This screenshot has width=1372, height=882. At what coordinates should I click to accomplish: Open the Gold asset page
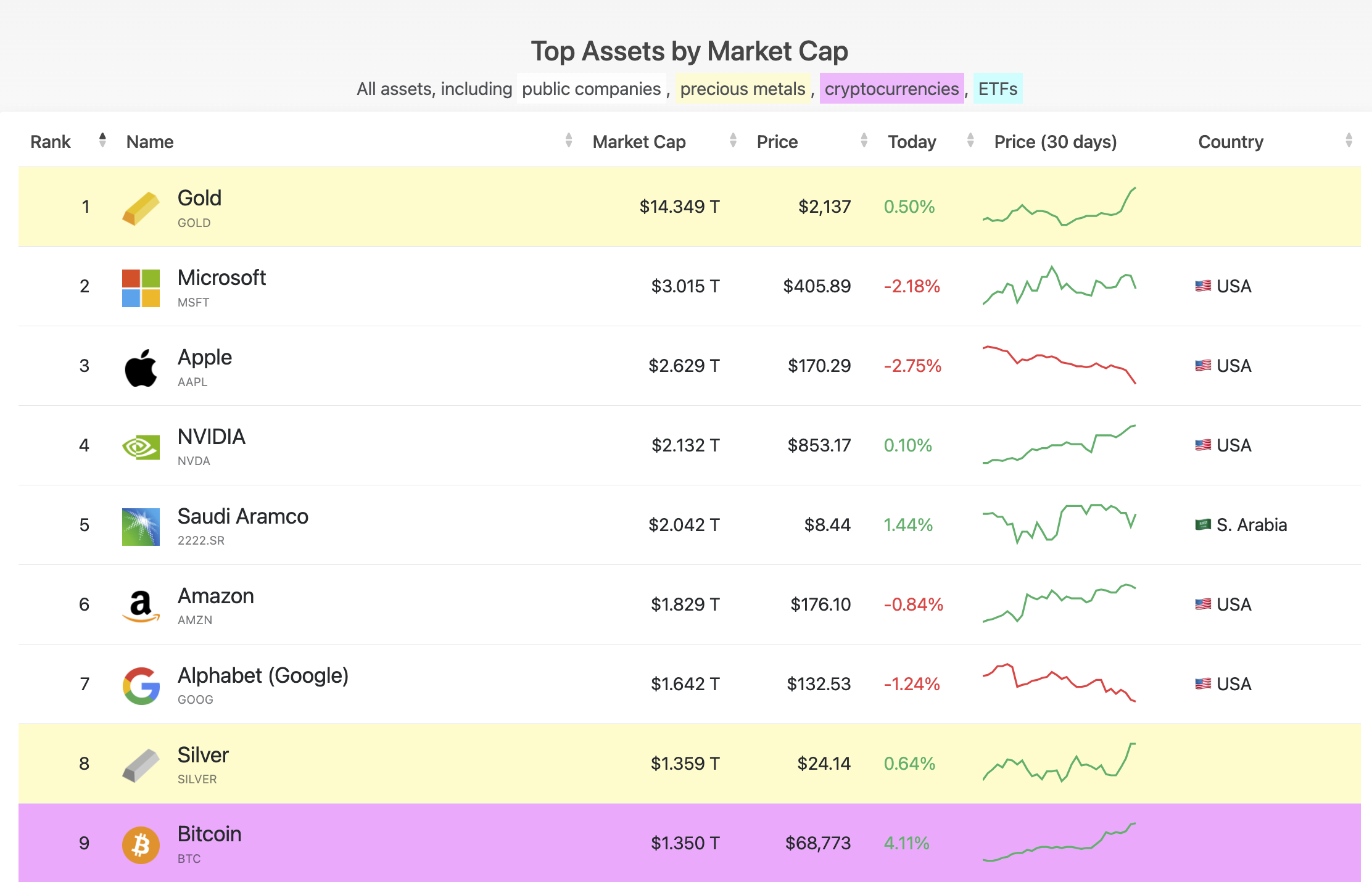point(199,198)
